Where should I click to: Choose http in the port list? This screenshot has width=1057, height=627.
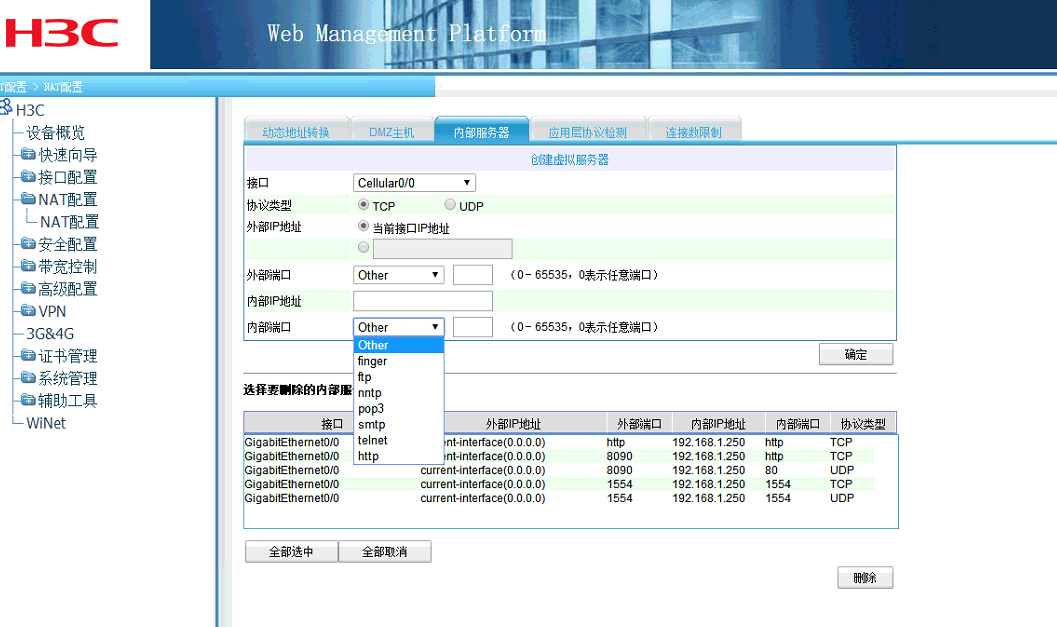(x=398, y=456)
